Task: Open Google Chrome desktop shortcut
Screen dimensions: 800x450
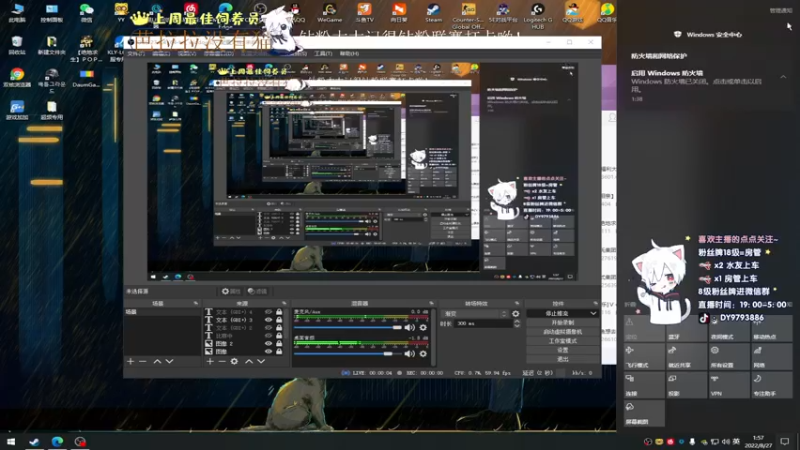Action: (17, 78)
